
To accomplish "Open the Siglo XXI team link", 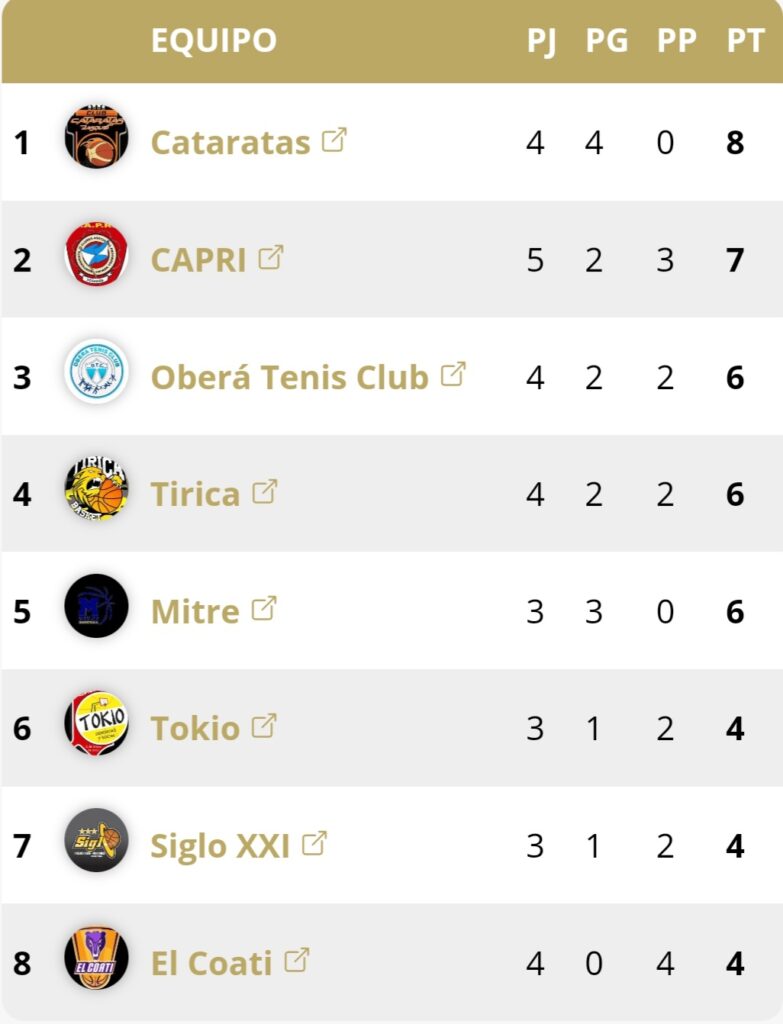I will click(x=220, y=846).
